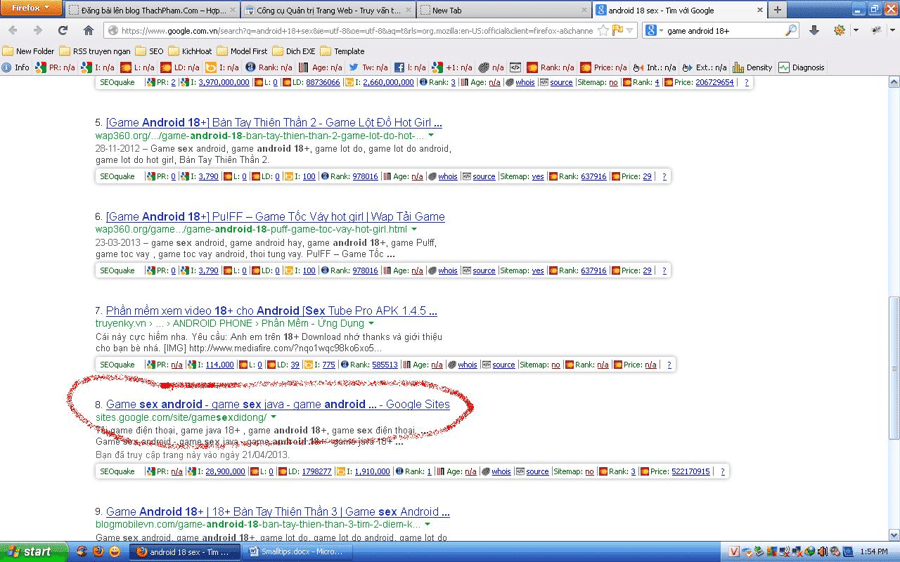
Task: Click the question mark in result 7 SEOquake bar
Action: click(x=669, y=365)
